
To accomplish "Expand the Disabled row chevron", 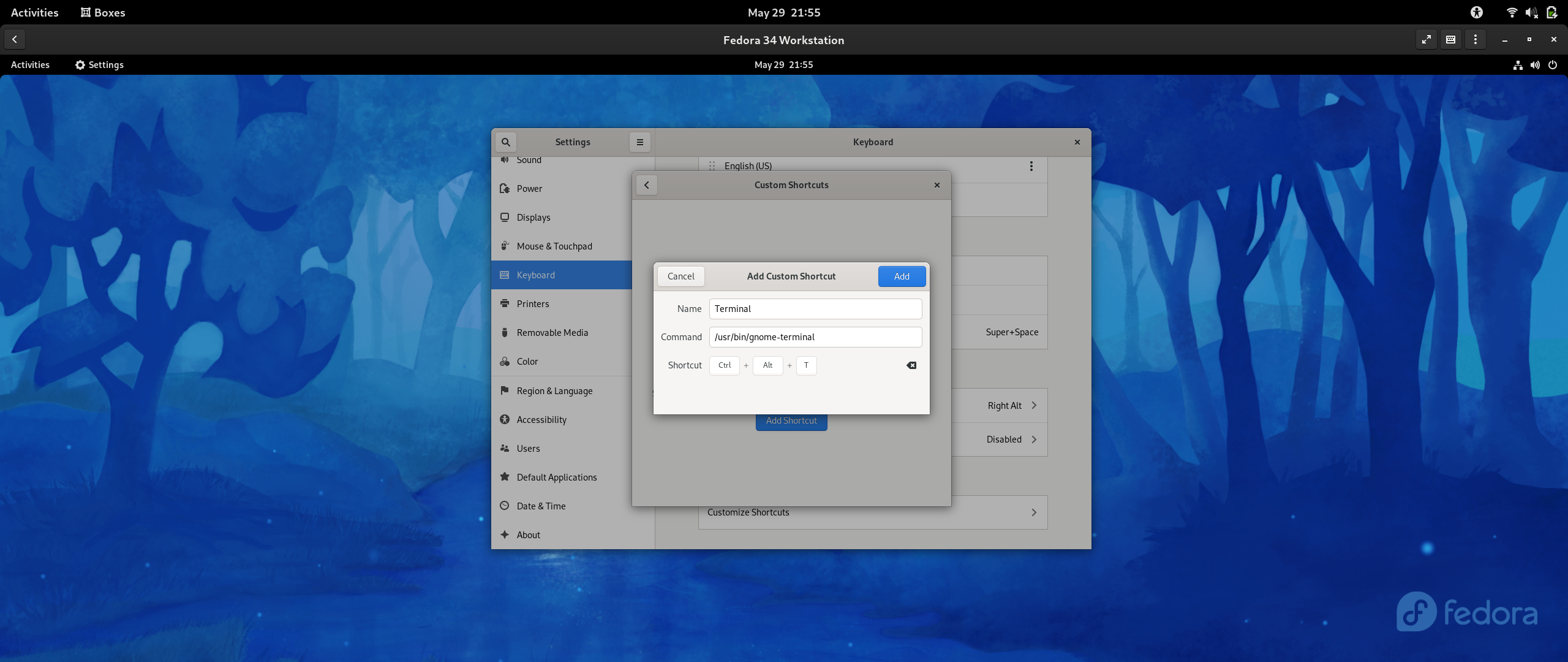I will click(1034, 439).
